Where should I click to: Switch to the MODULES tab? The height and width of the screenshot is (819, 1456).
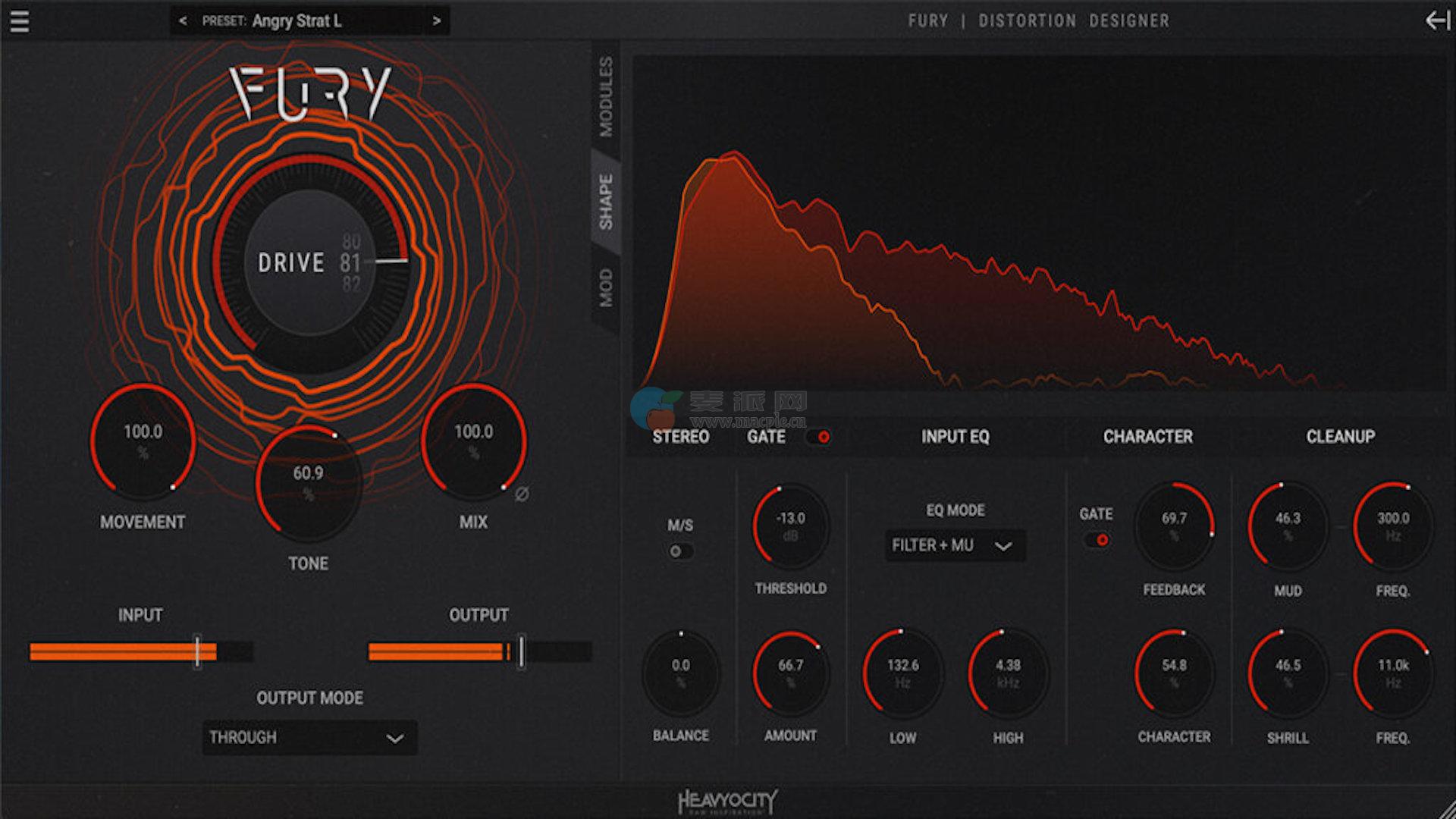606,96
